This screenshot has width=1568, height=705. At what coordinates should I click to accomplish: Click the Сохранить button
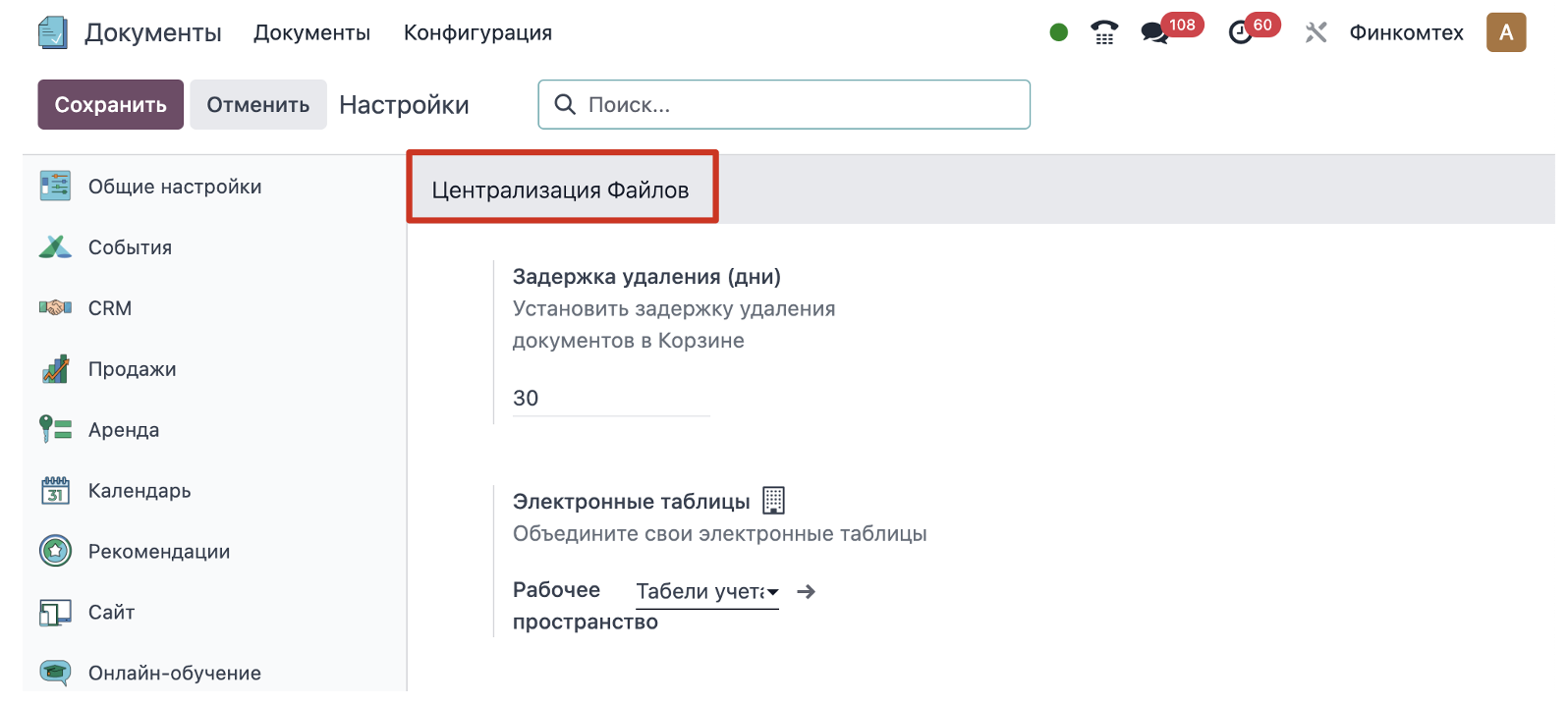[110, 105]
